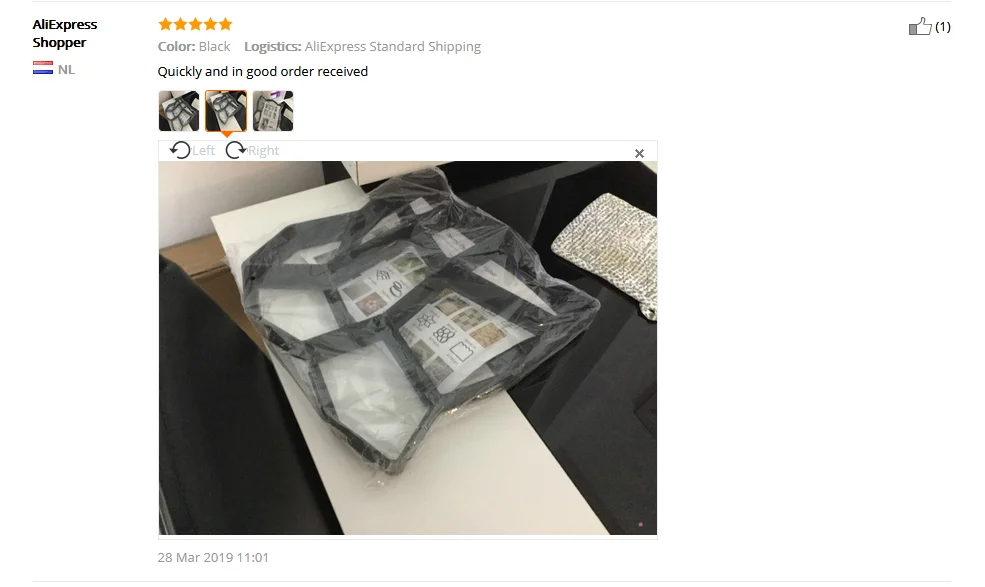Open the first review photo thumbnail
This screenshot has height=587, width=985.
pyautogui.click(x=179, y=111)
